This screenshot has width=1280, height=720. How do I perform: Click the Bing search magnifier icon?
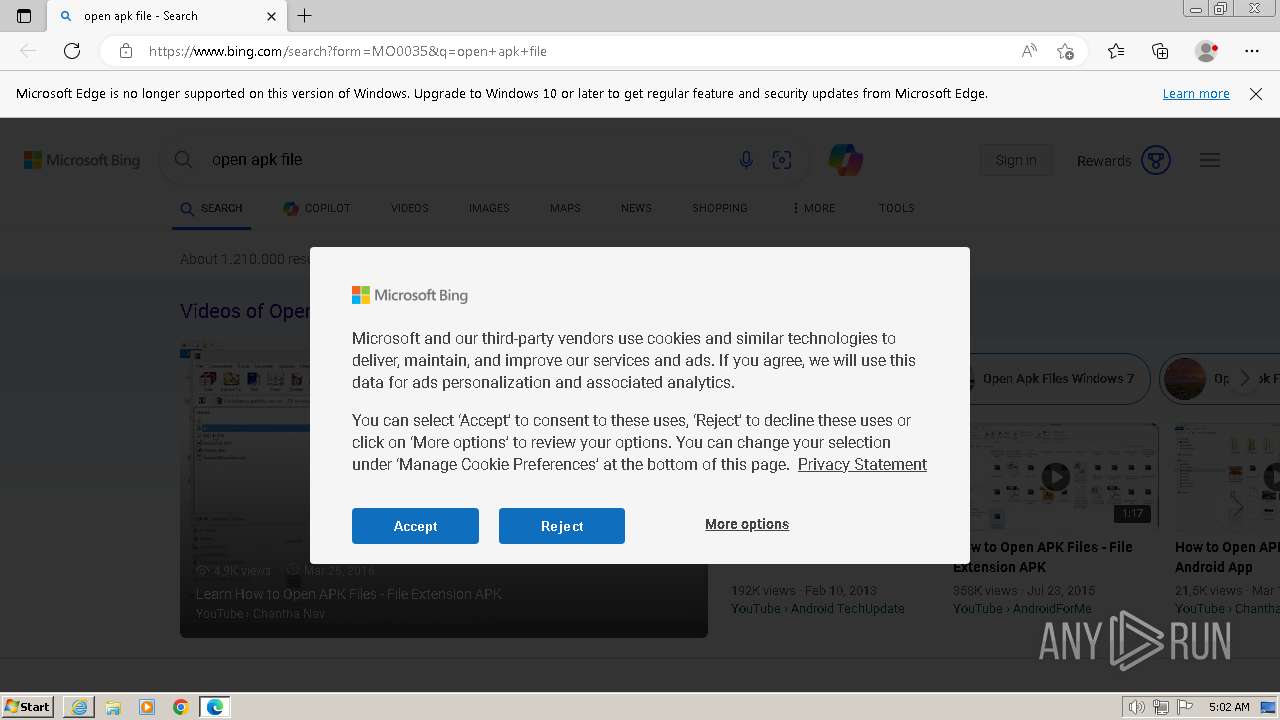click(183, 160)
